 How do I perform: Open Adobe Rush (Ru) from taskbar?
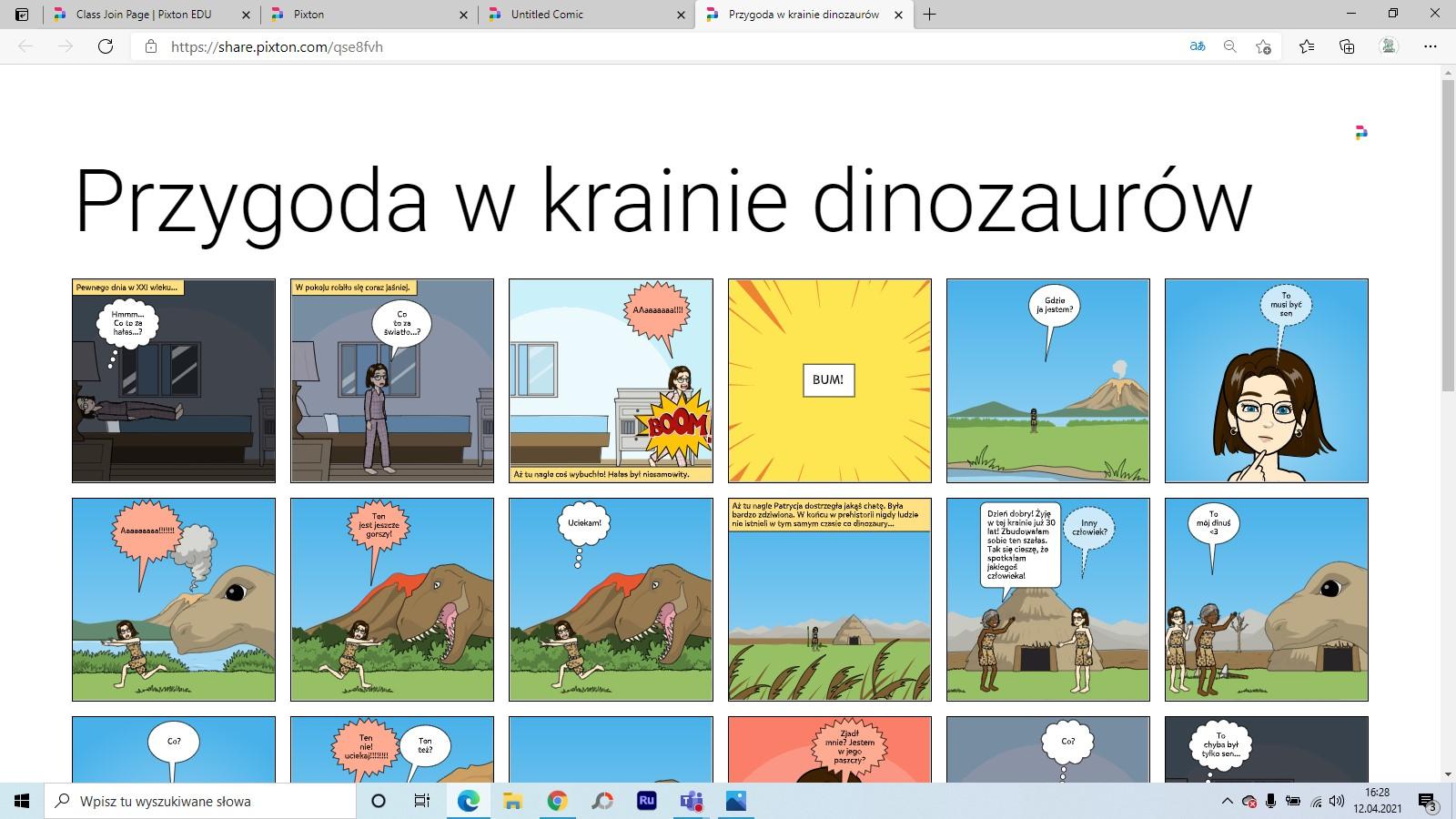(647, 801)
